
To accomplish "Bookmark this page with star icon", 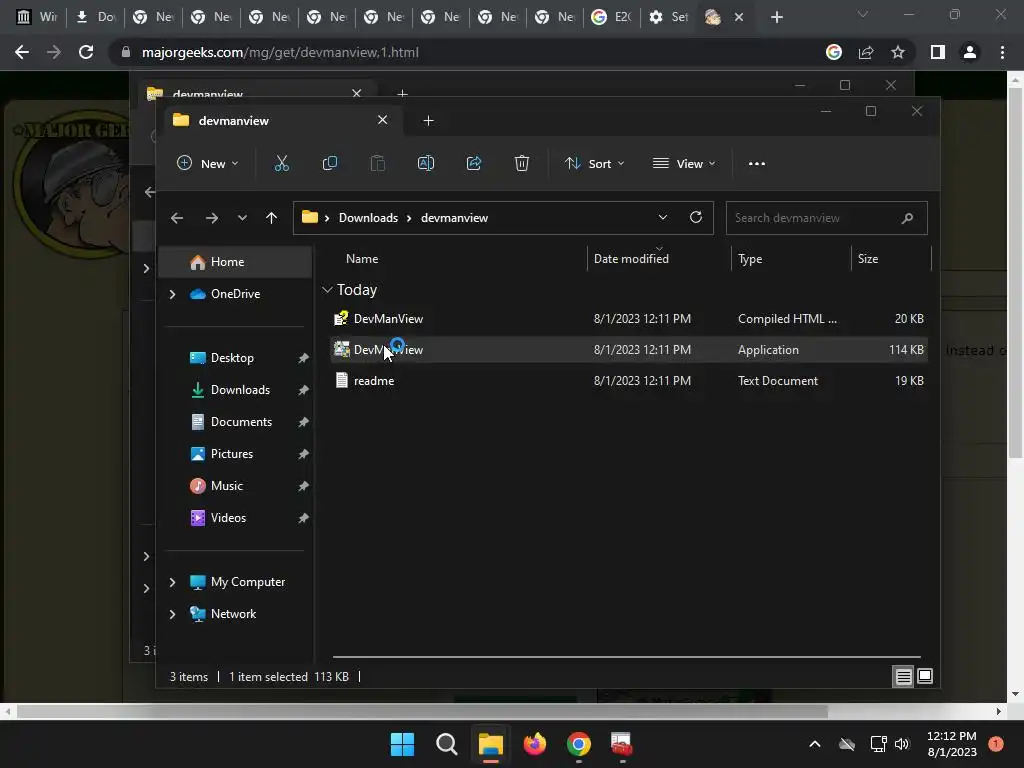I will pos(898,52).
